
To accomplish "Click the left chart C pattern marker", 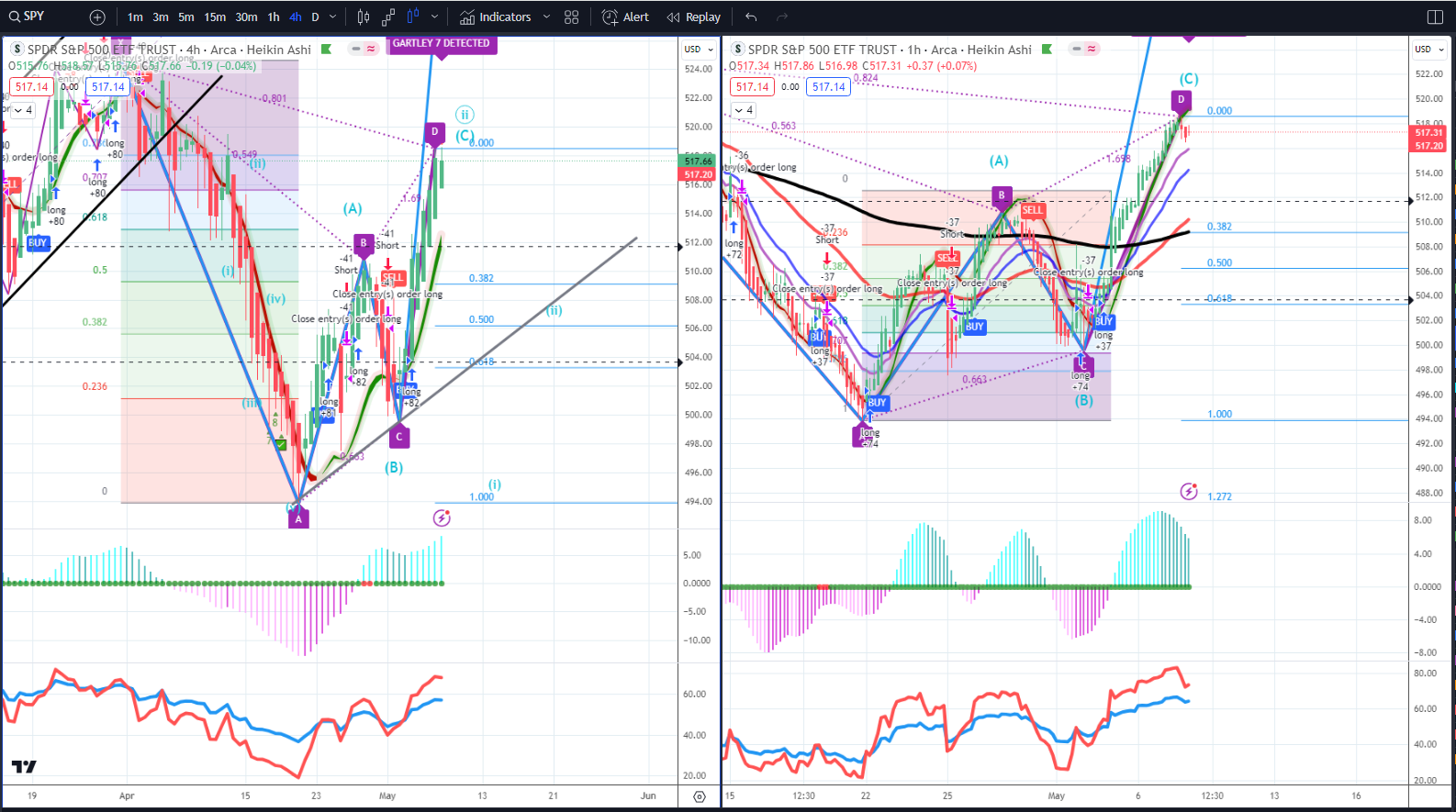I will pos(399,438).
